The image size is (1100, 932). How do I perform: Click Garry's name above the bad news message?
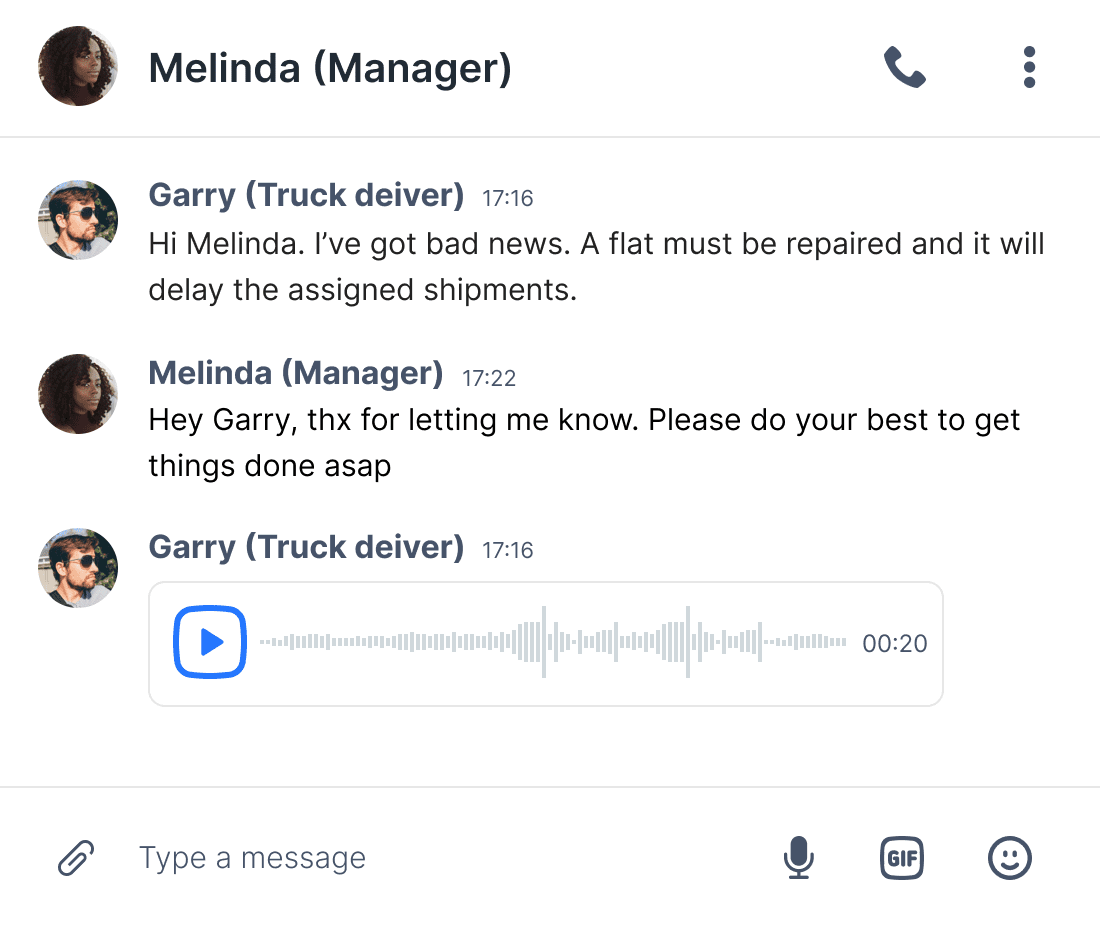tap(306, 195)
